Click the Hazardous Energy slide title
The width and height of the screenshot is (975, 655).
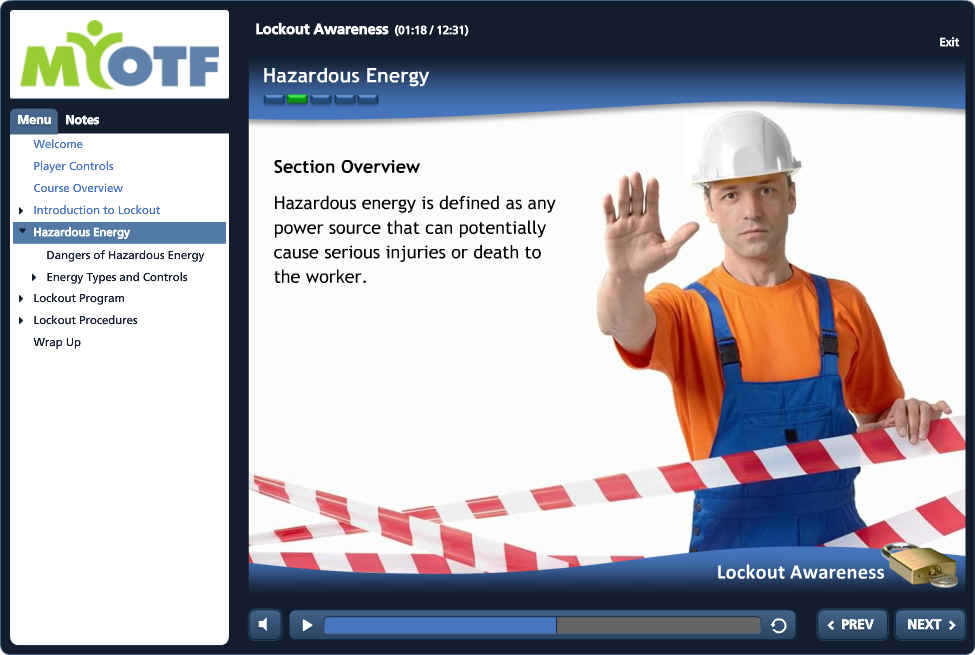[x=346, y=75]
